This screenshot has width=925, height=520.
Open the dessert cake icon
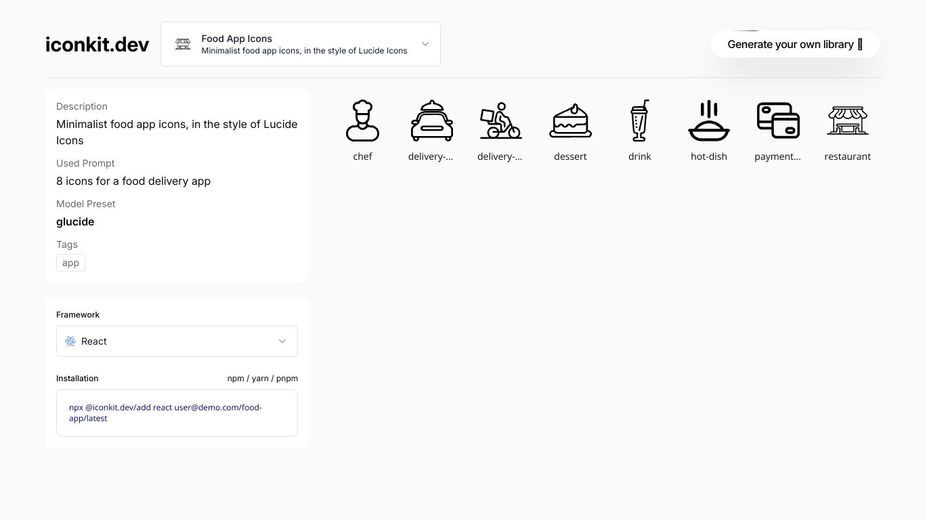tap(570, 121)
